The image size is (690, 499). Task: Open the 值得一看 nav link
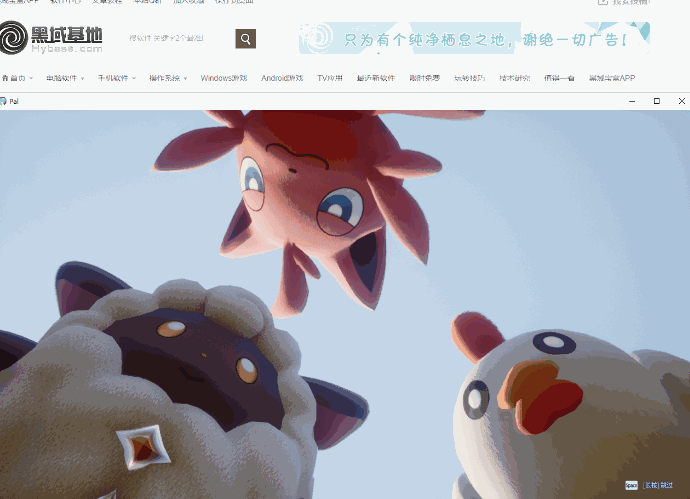[559, 78]
